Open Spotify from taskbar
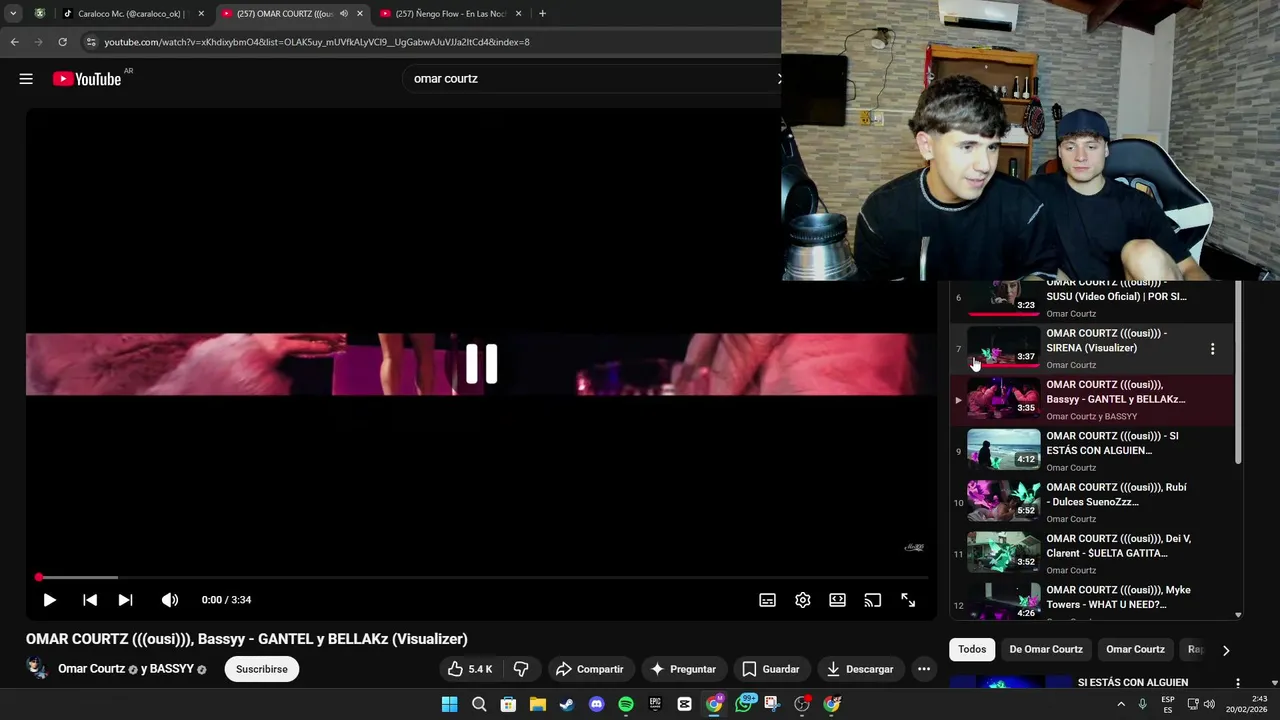The height and width of the screenshot is (720, 1280). [626, 704]
